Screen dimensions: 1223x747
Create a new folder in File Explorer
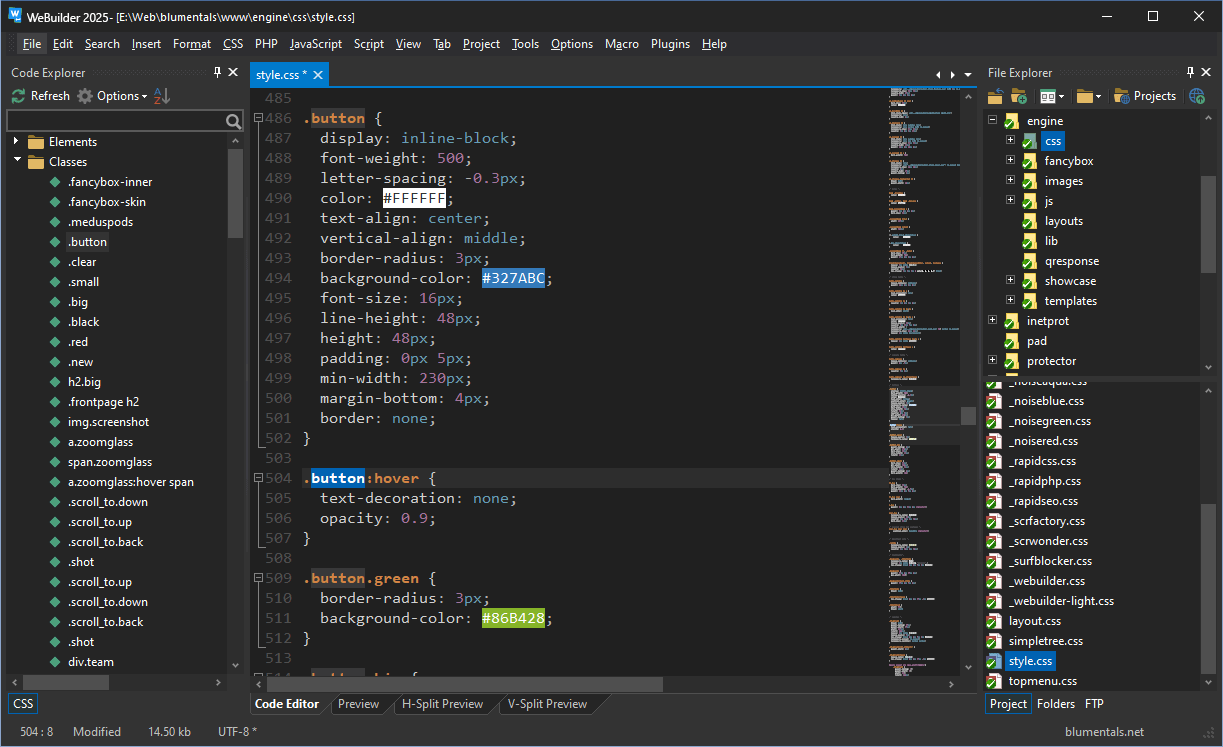(1020, 96)
